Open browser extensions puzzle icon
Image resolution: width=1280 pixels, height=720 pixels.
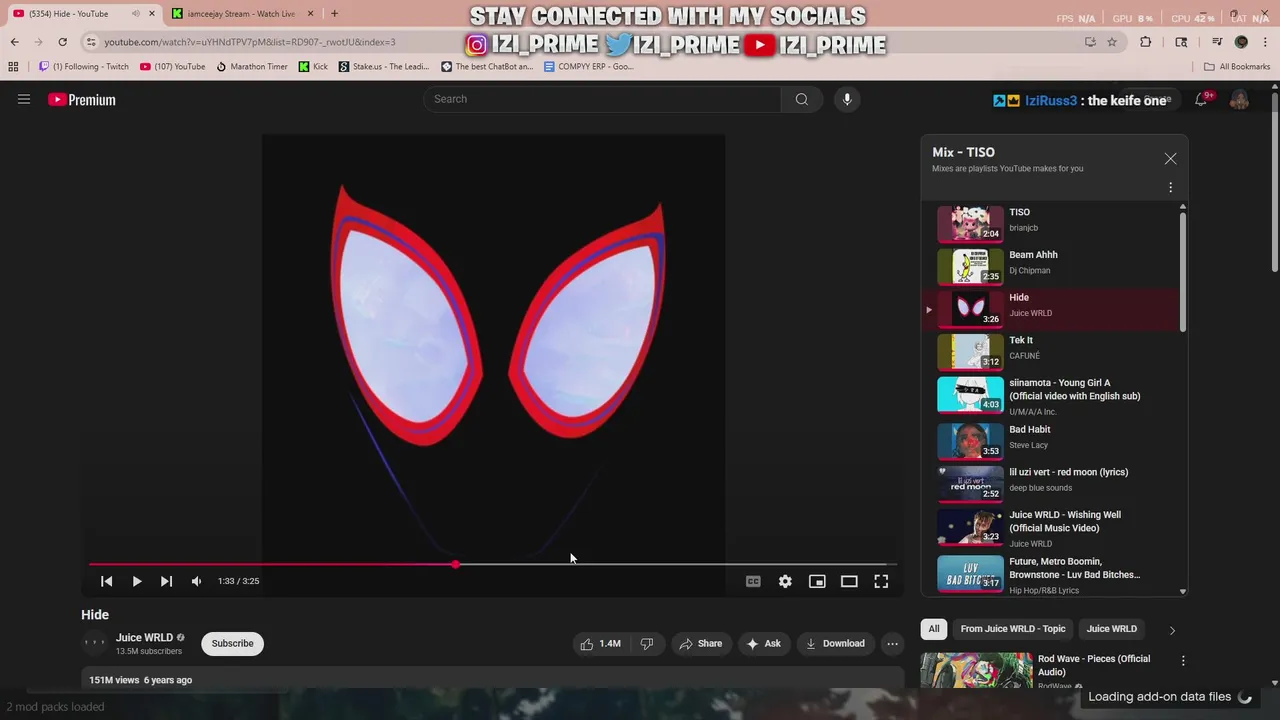coord(1146,42)
